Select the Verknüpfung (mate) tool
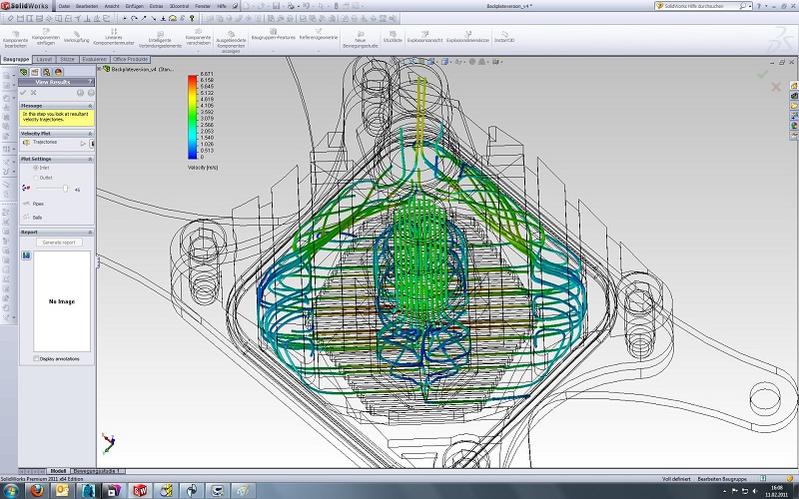The image size is (799, 499). tap(76, 37)
